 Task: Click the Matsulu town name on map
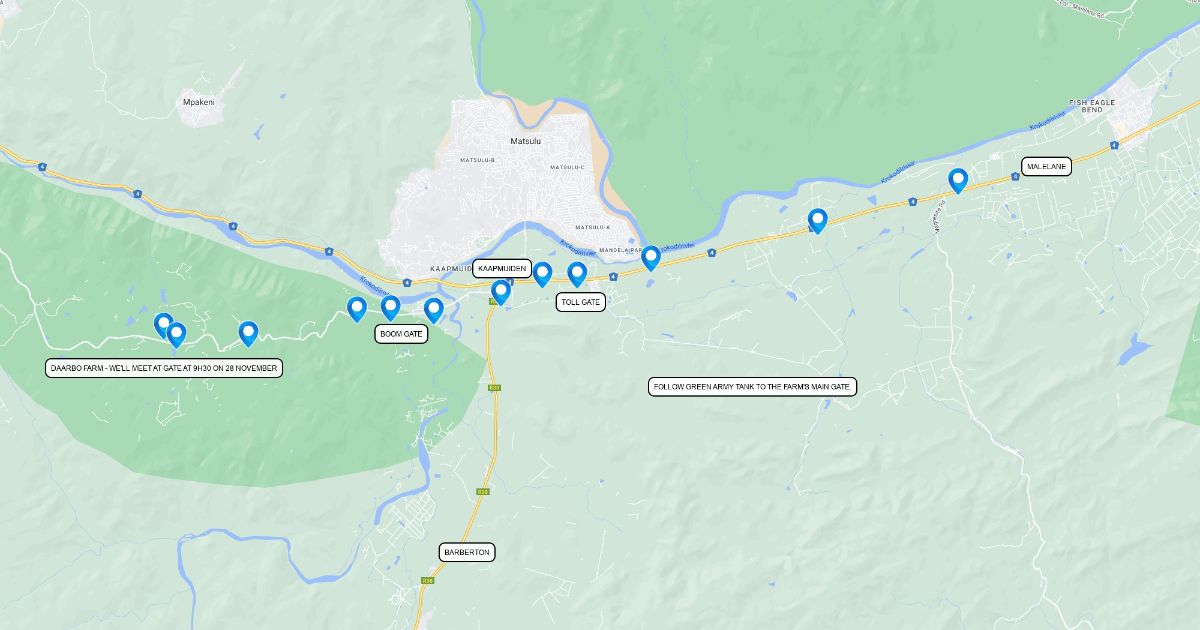click(525, 142)
